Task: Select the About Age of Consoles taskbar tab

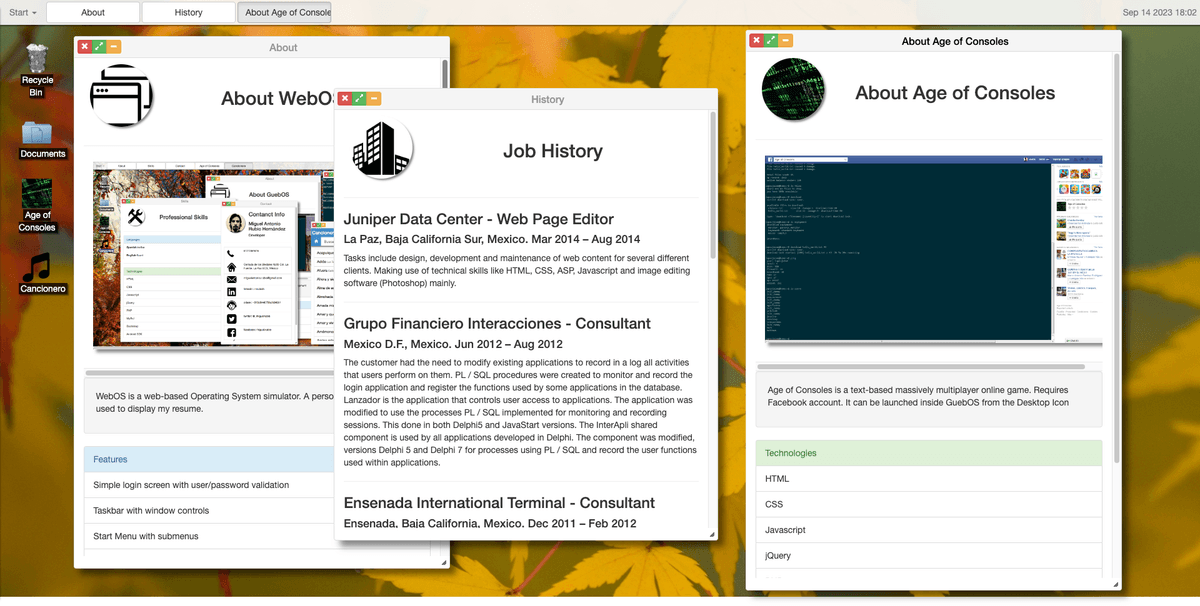Action: coord(284,12)
